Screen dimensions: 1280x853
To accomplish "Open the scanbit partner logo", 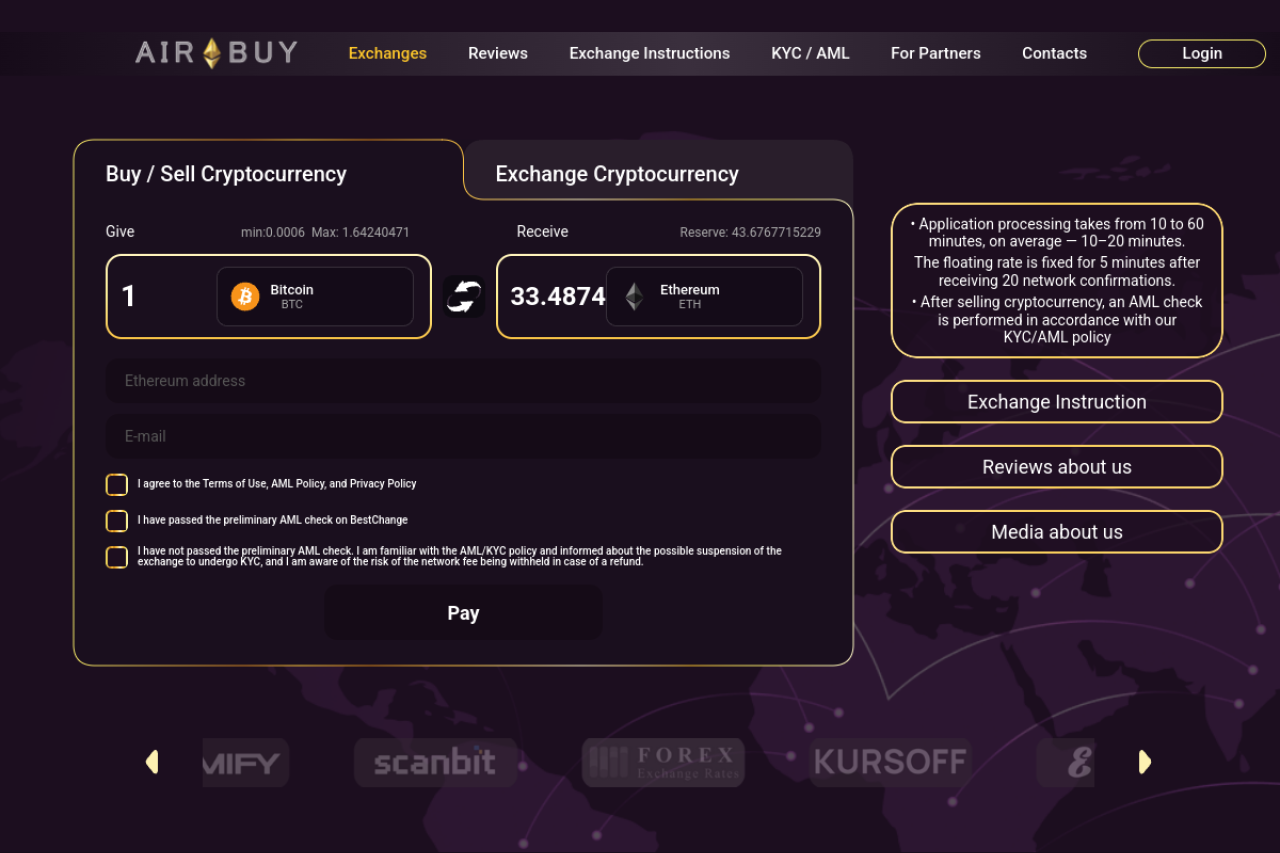I will [x=435, y=763].
